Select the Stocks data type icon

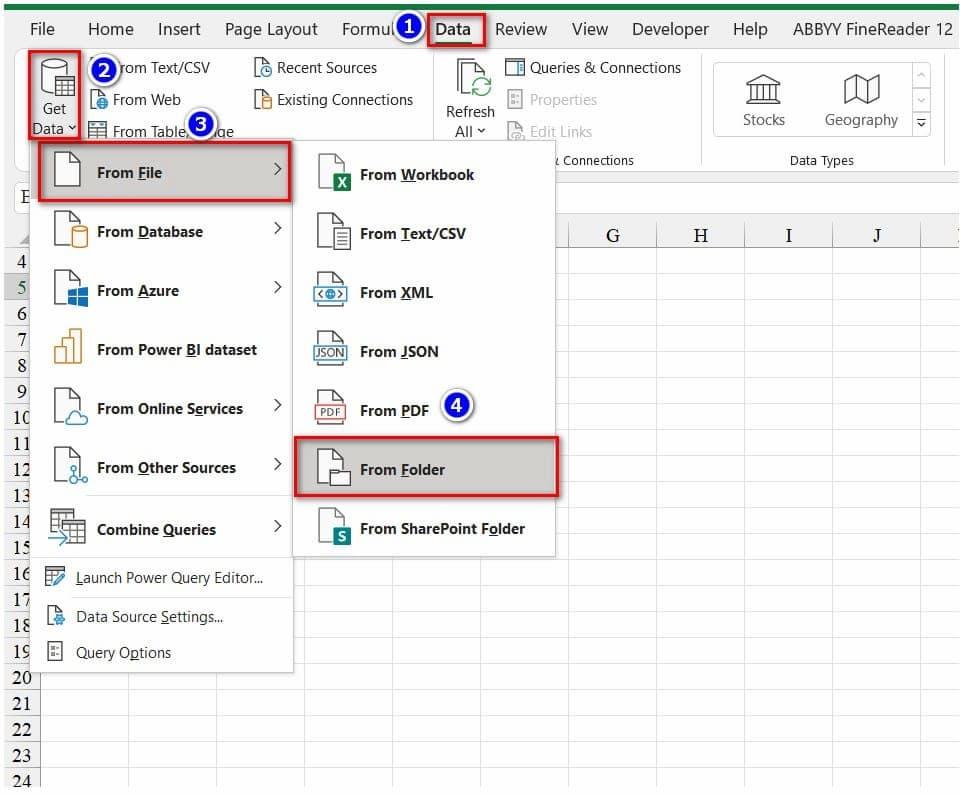763,91
